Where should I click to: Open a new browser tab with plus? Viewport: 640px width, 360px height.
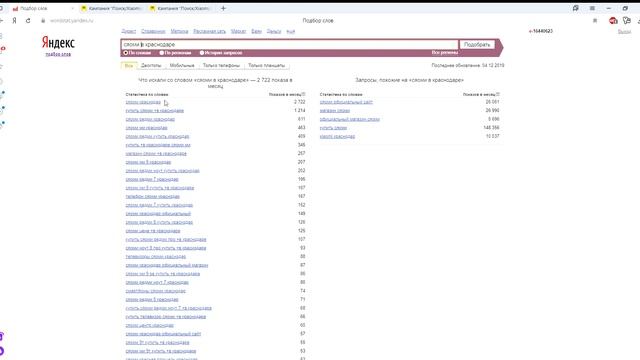point(223,8)
